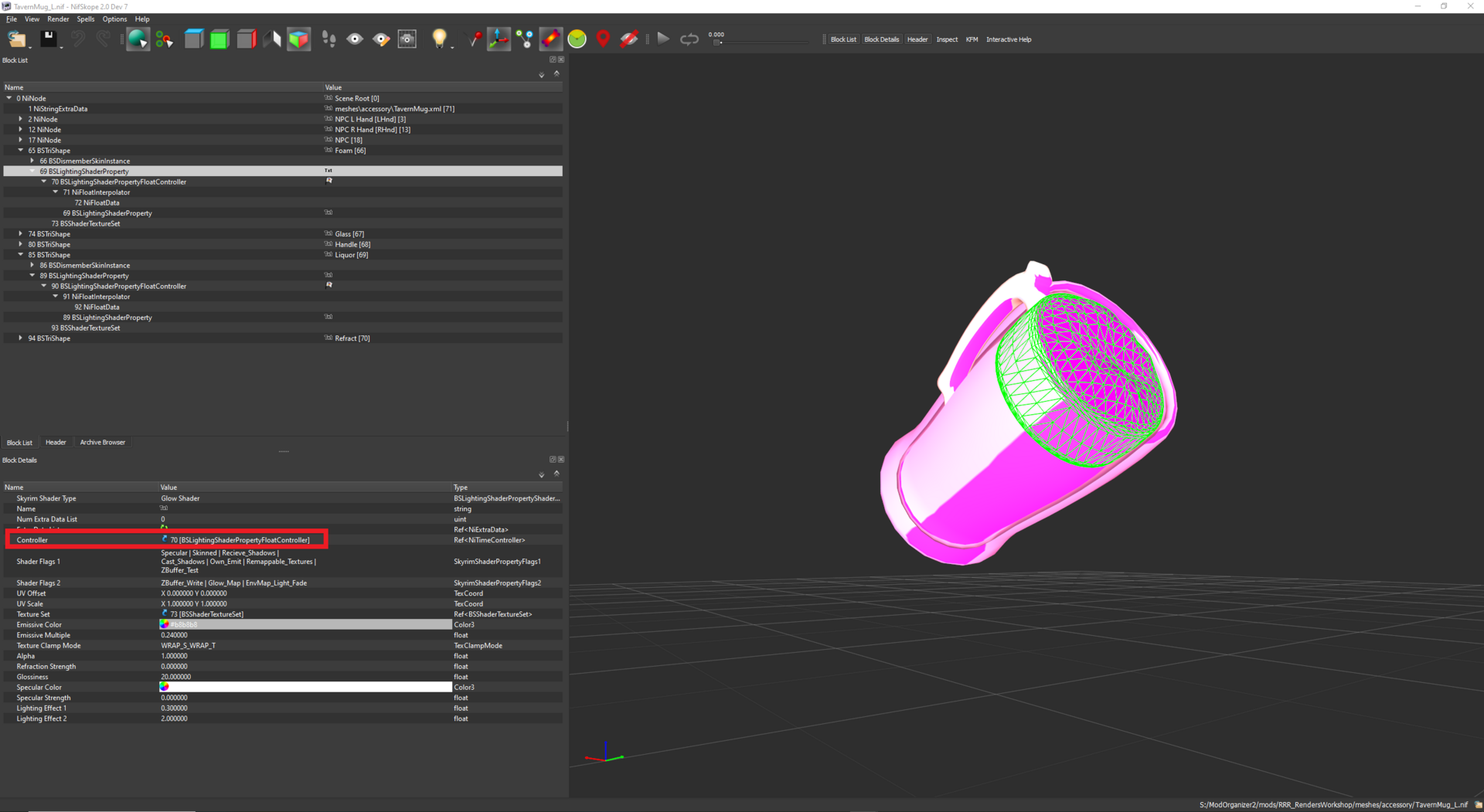Image resolution: width=1484 pixels, height=812 pixels.
Task: Collapse the 85 BSTriShape Liquor row
Action: click(x=21, y=254)
